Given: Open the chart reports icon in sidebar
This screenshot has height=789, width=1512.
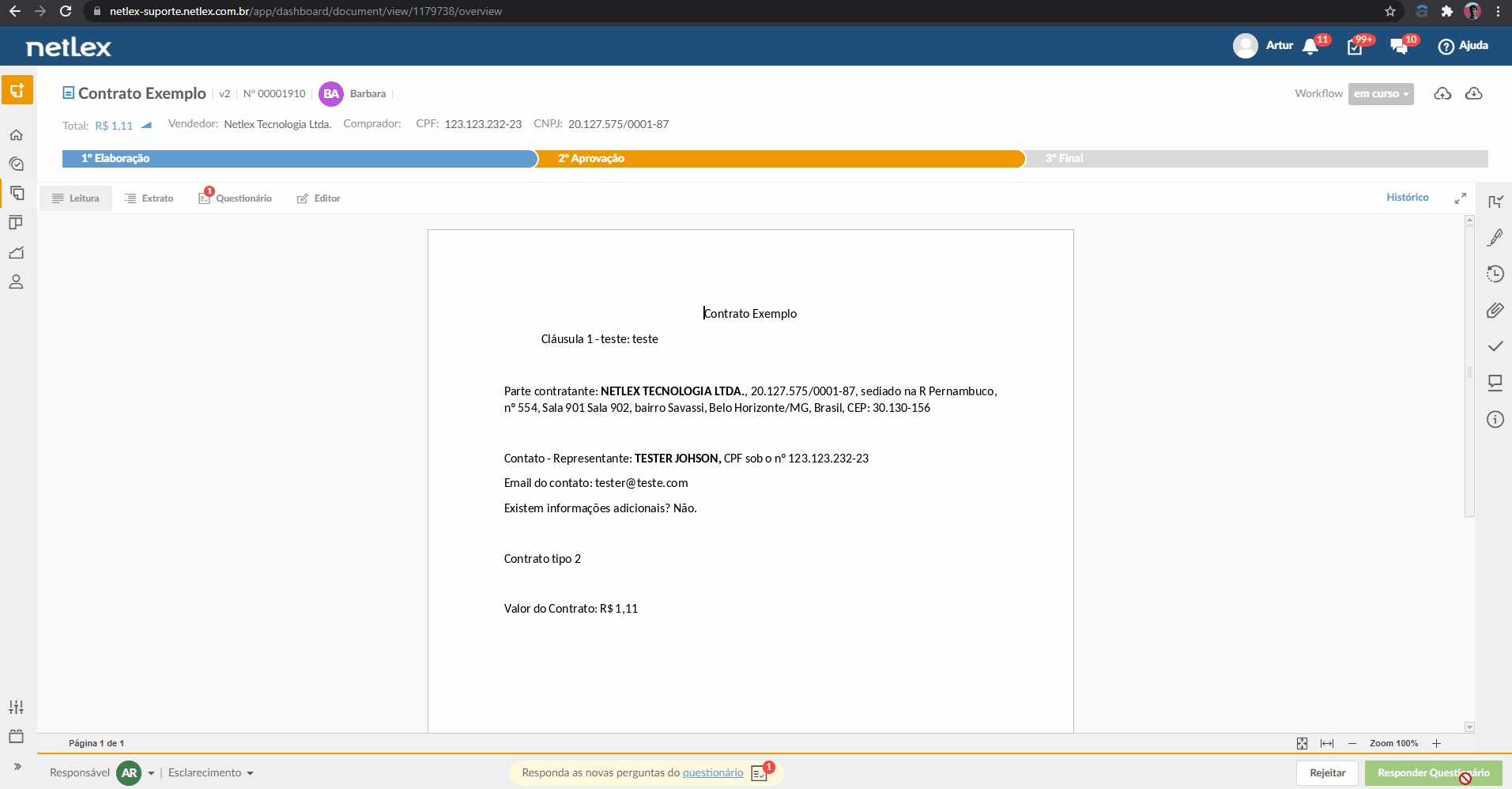Looking at the screenshot, I should pos(16,253).
